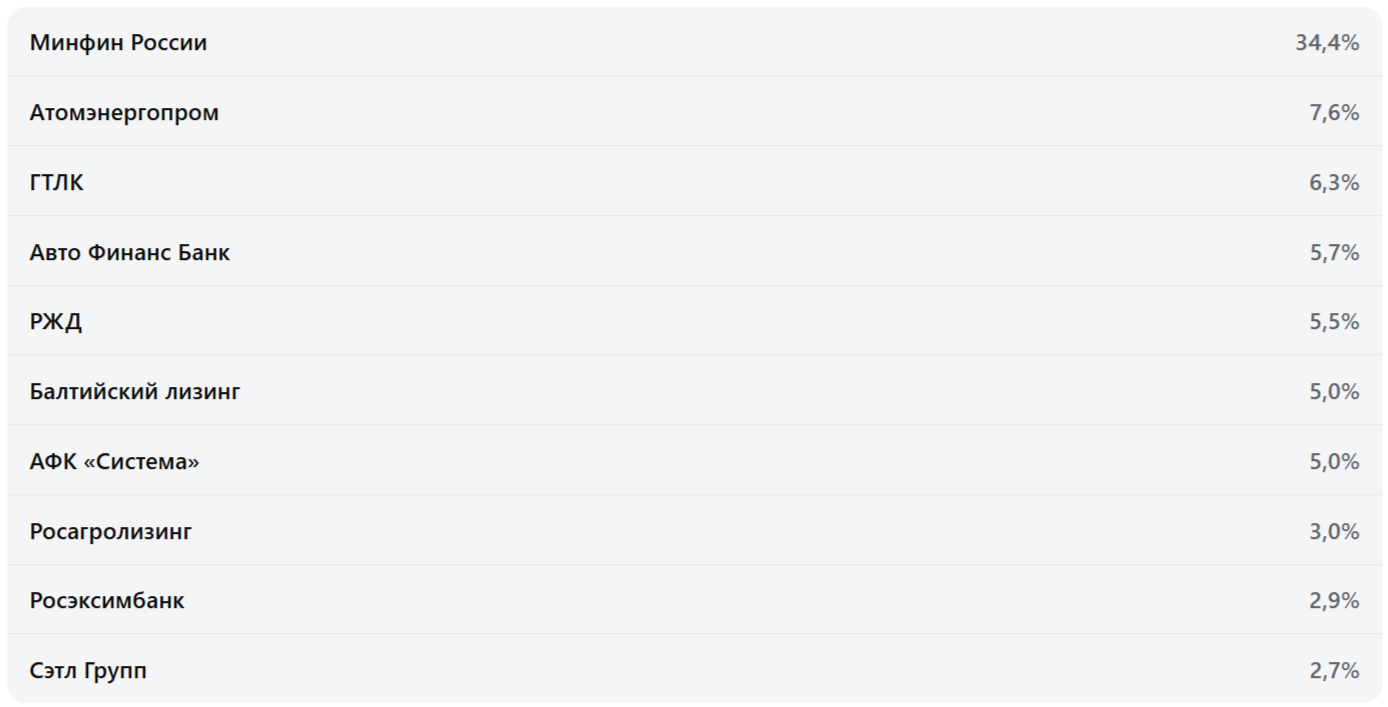Click the 6,3% value beside ГТЛК

tap(1334, 182)
